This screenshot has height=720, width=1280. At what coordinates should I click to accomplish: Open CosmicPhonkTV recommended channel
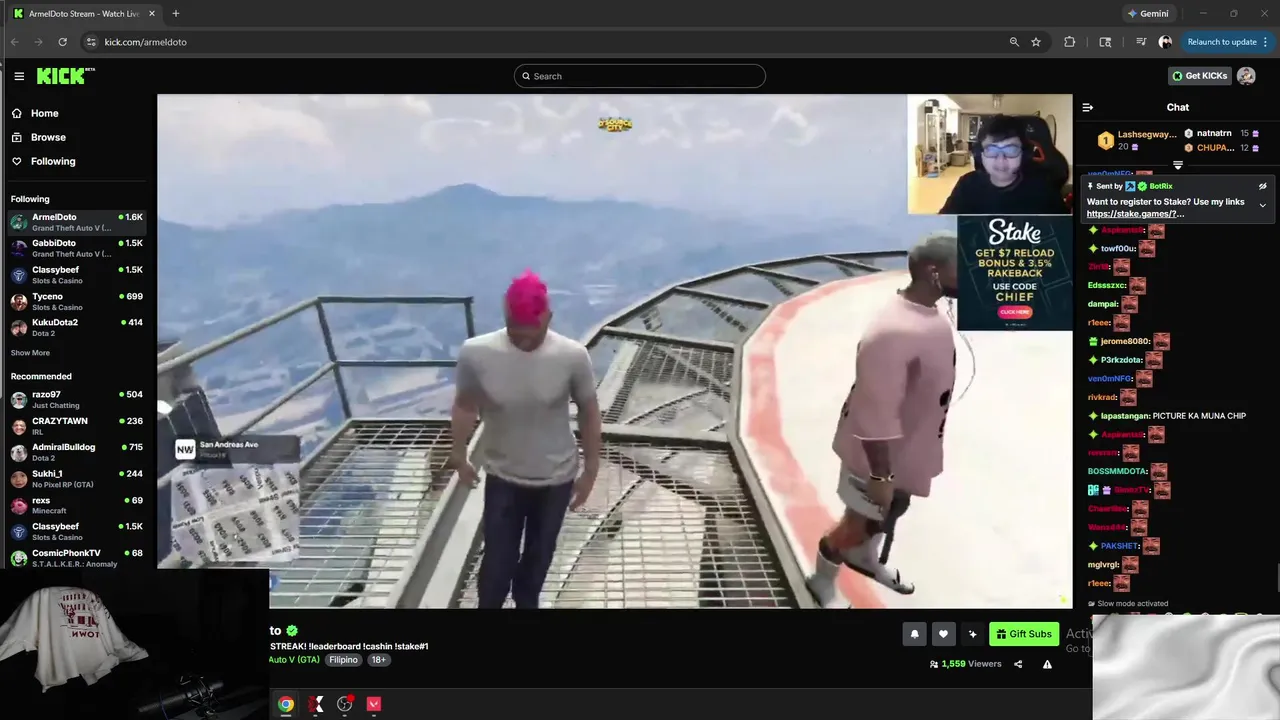(x=77, y=558)
